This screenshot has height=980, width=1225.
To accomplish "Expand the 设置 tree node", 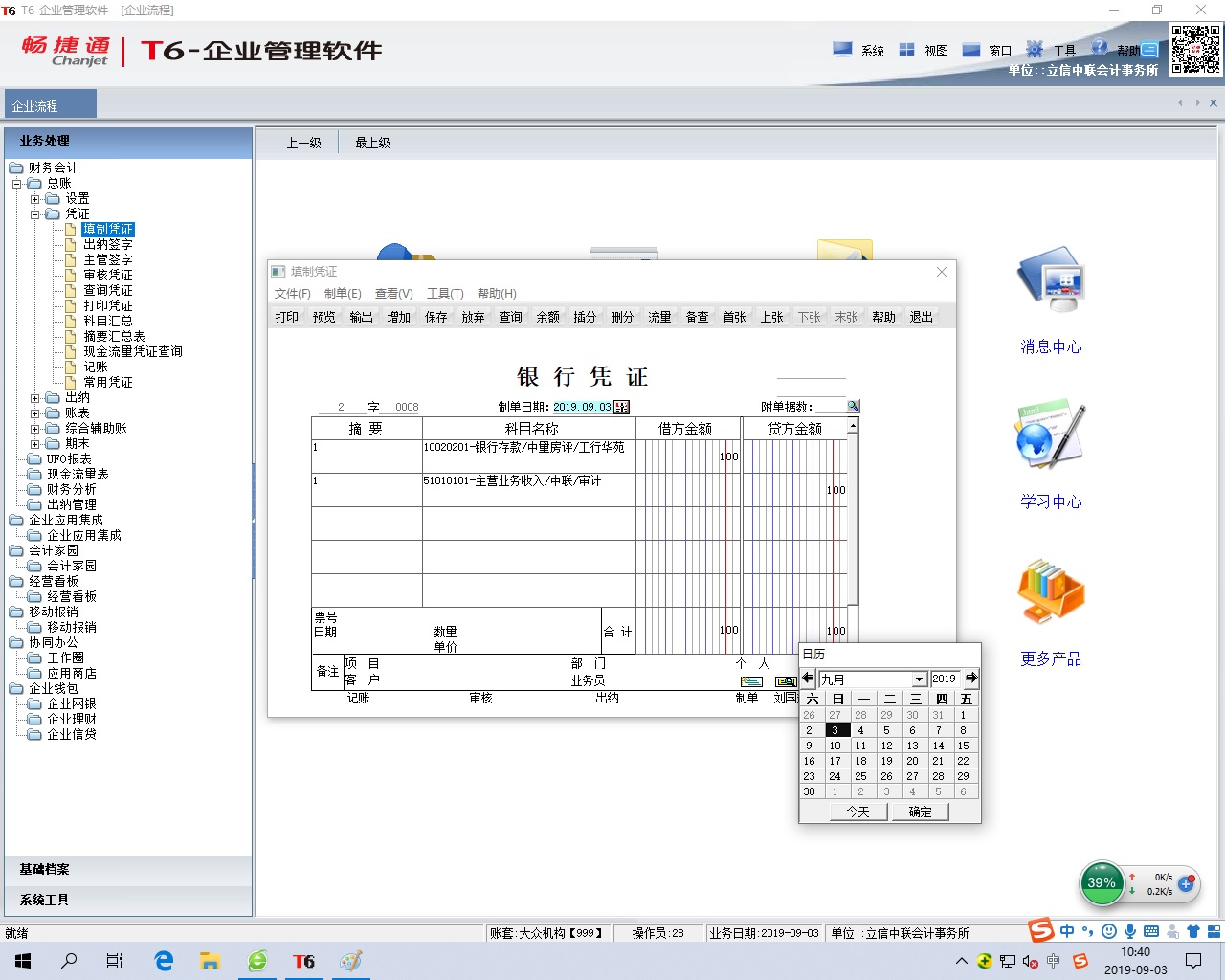I will (x=34, y=199).
